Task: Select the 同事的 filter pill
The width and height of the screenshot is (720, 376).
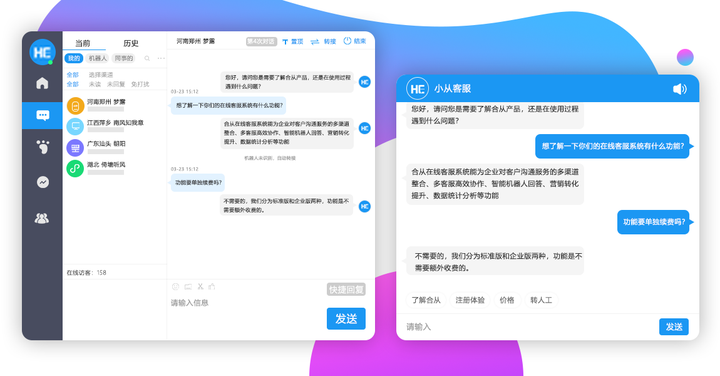Action: tap(124, 58)
